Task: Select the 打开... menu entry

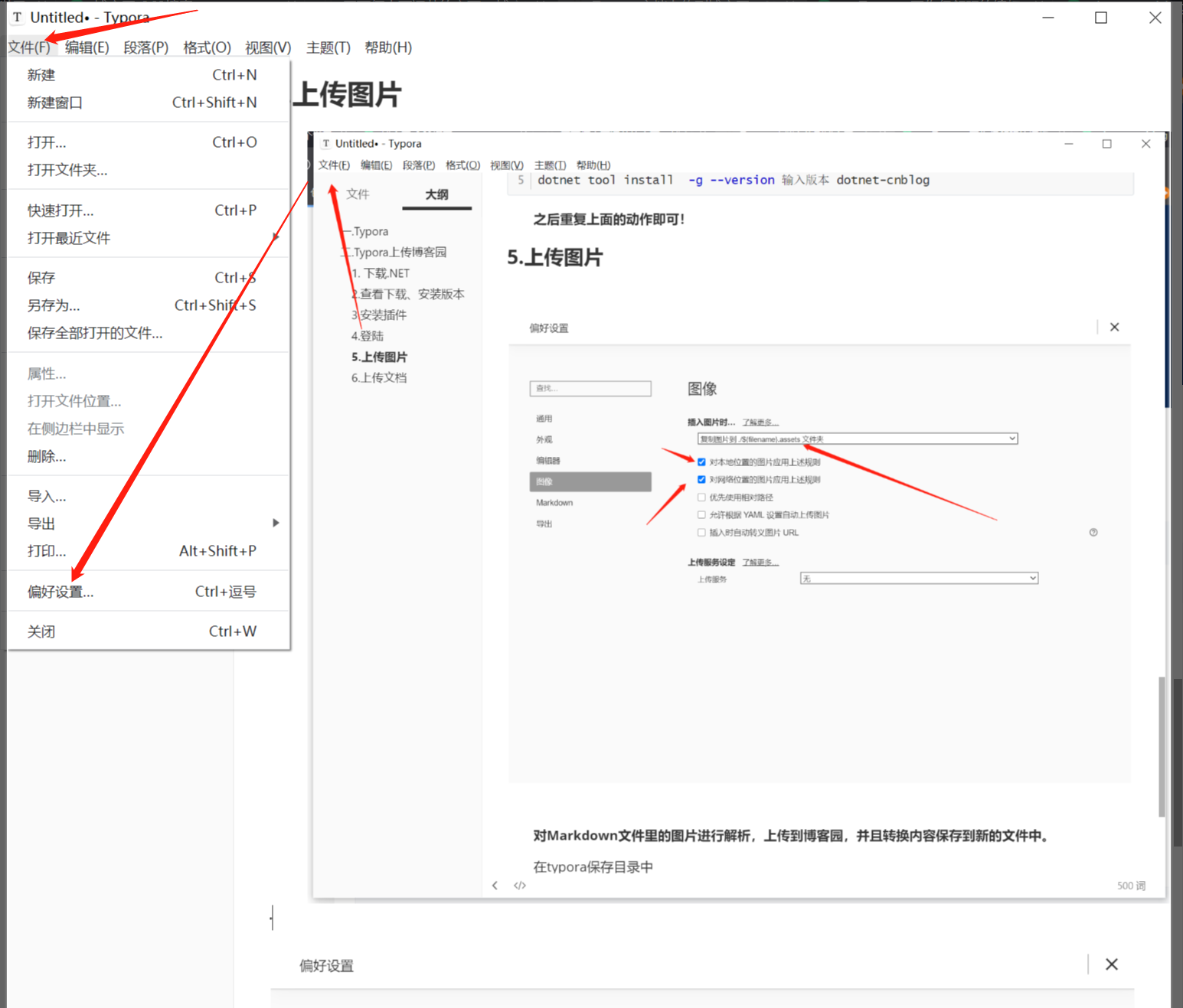Action: 148,142
